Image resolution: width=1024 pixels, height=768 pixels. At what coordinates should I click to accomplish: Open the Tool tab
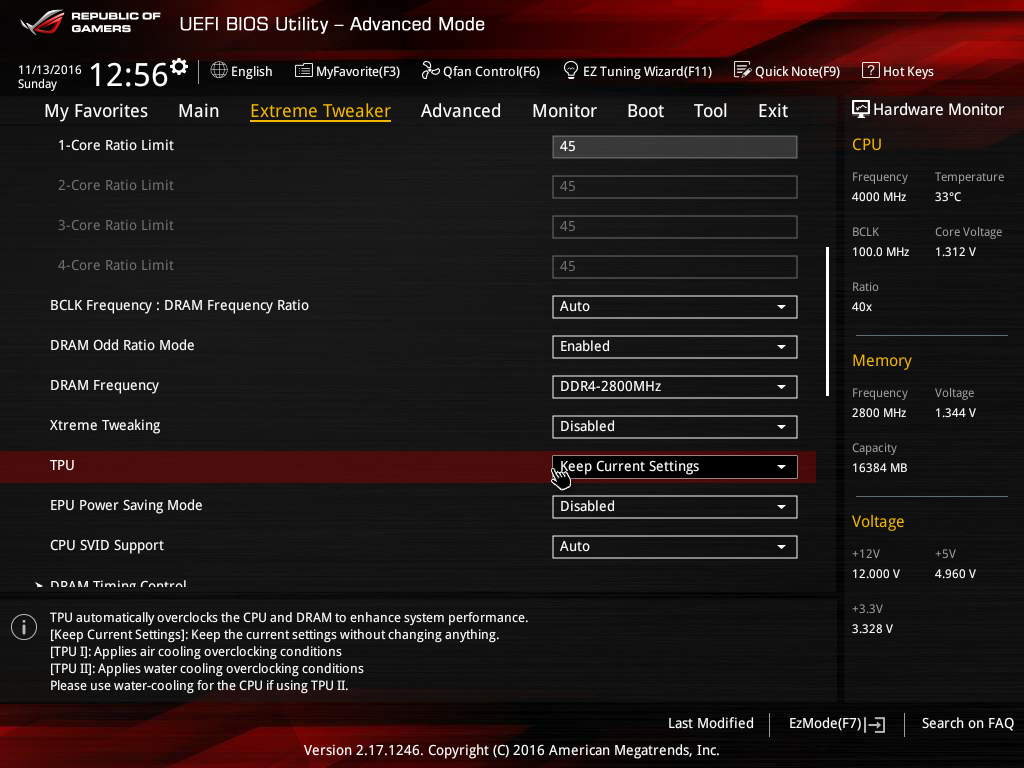tap(711, 111)
